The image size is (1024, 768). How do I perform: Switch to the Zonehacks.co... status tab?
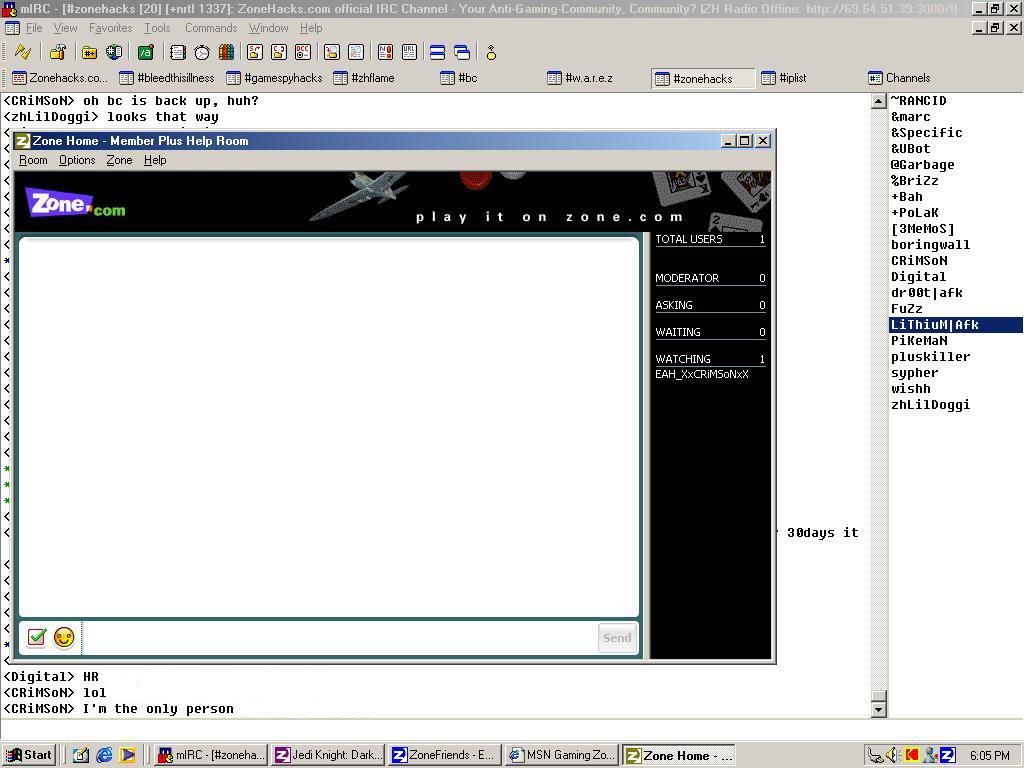pyautogui.click(x=60, y=78)
